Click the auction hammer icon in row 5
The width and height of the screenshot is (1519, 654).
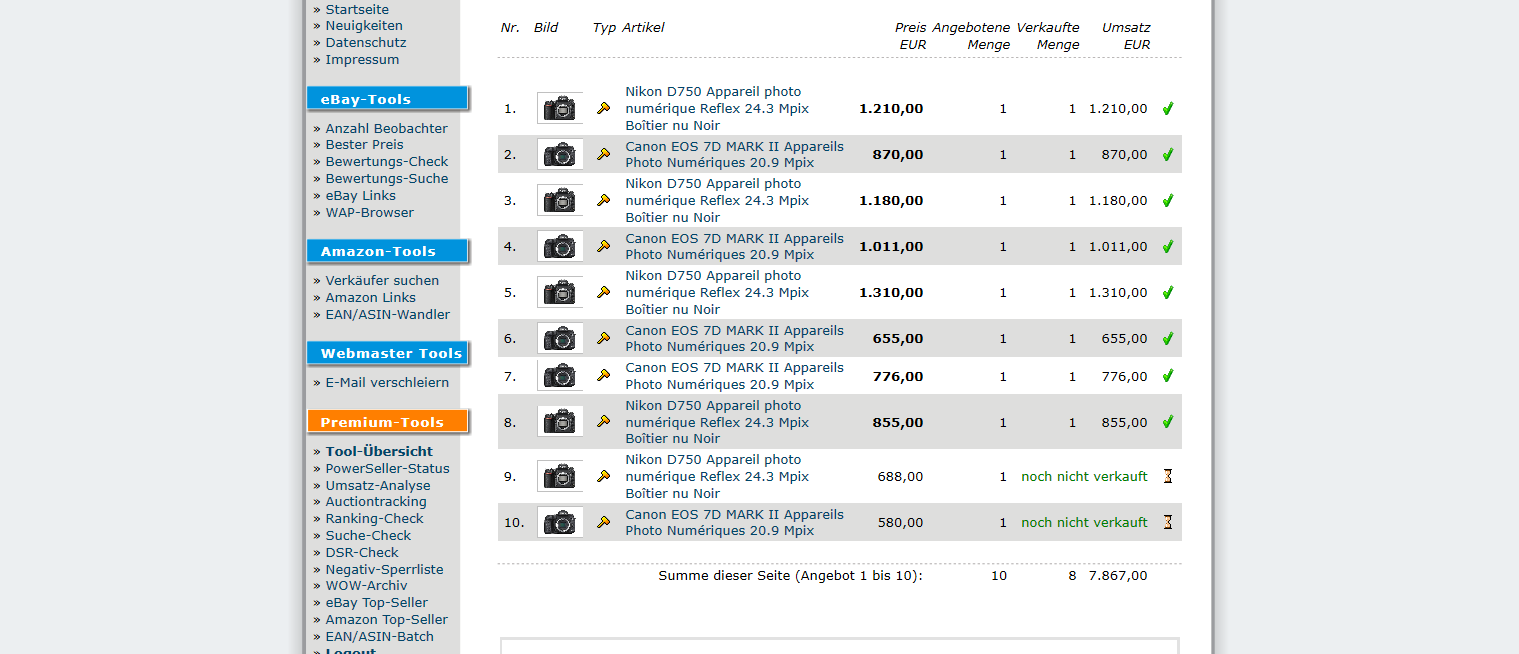tap(603, 292)
